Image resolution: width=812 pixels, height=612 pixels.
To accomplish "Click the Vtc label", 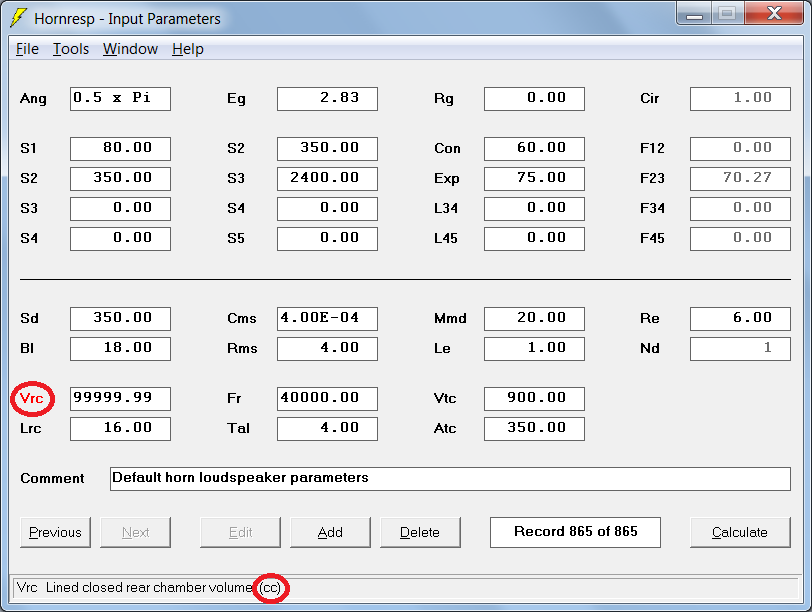I will 445,398.
